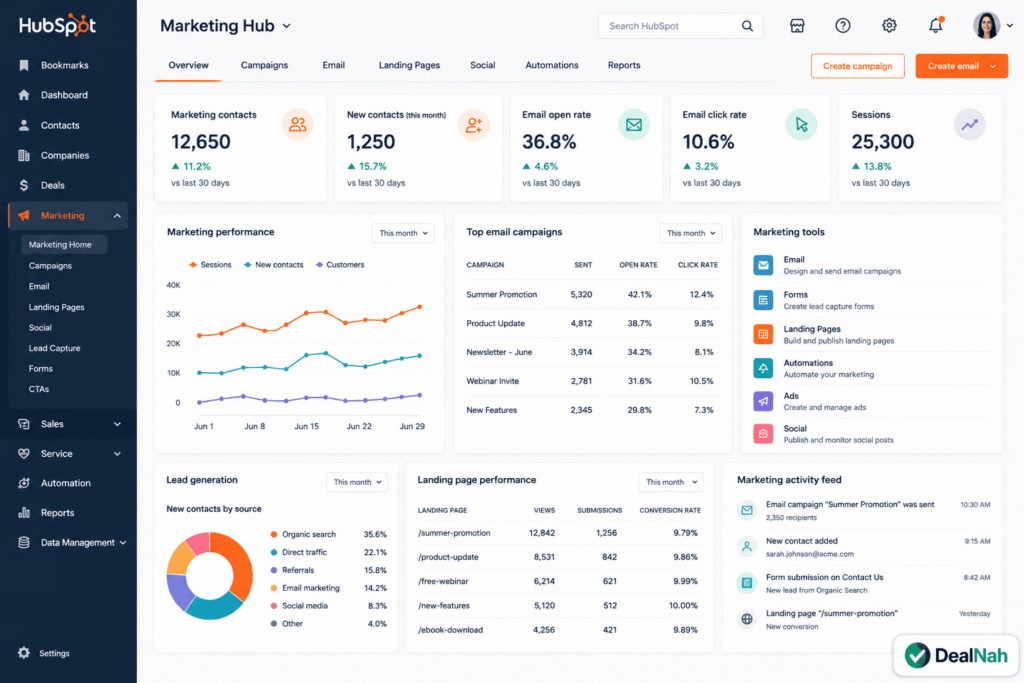Open Reports in the sidebar
Viewport: 1024px width, 683px height.
tap(57, 513)
